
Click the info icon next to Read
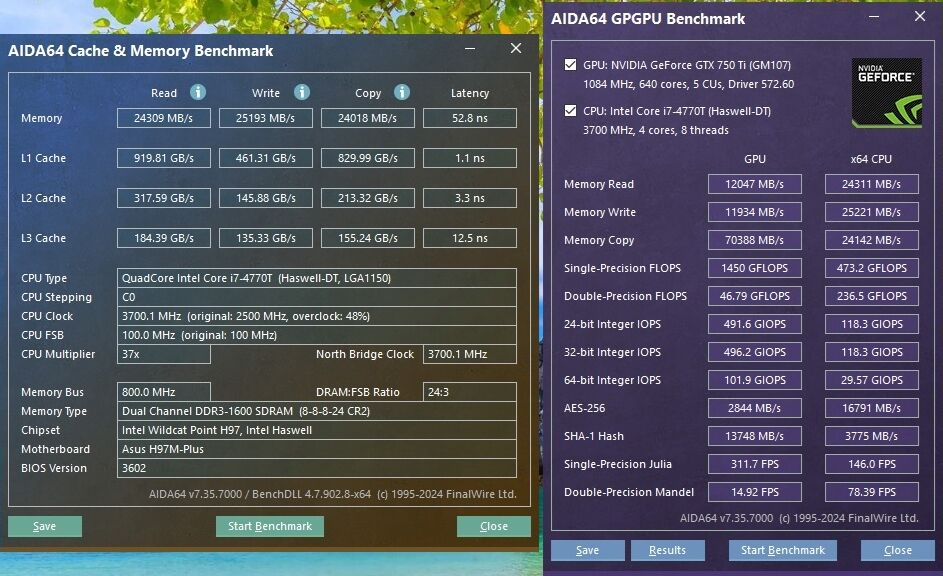(x=198, y=92)
